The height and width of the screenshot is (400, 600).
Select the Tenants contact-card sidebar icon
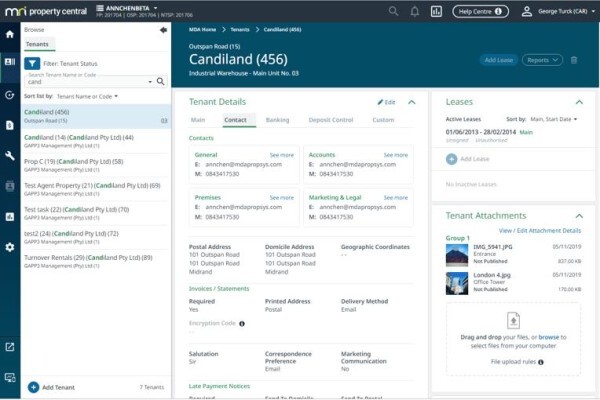pyautogui.click(x=10, y=62)
